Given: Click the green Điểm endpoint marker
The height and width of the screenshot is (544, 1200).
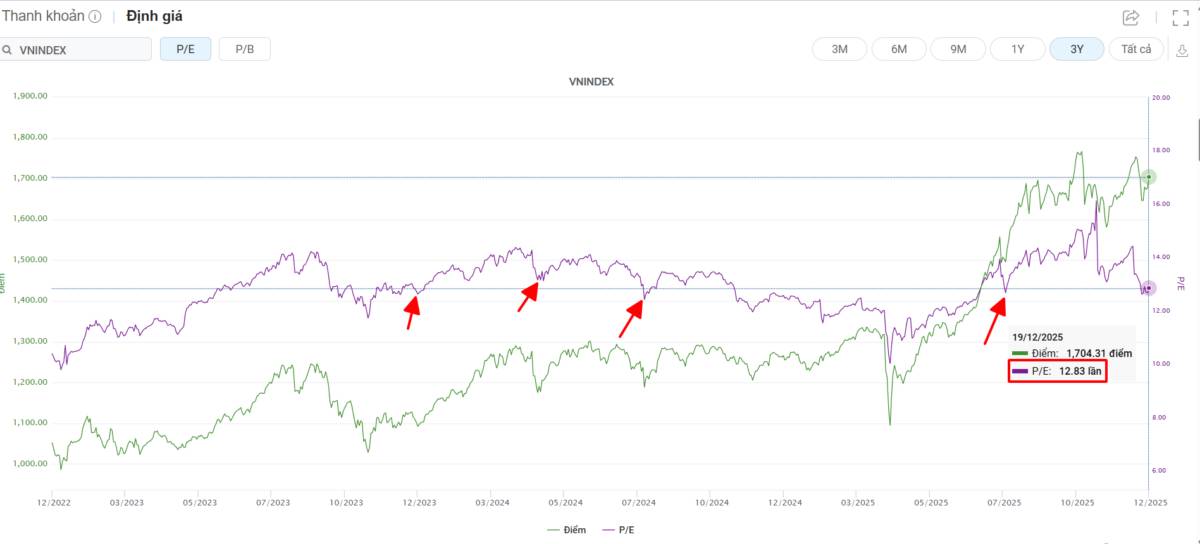Looking at the screenshot, I should point(1150,177).
